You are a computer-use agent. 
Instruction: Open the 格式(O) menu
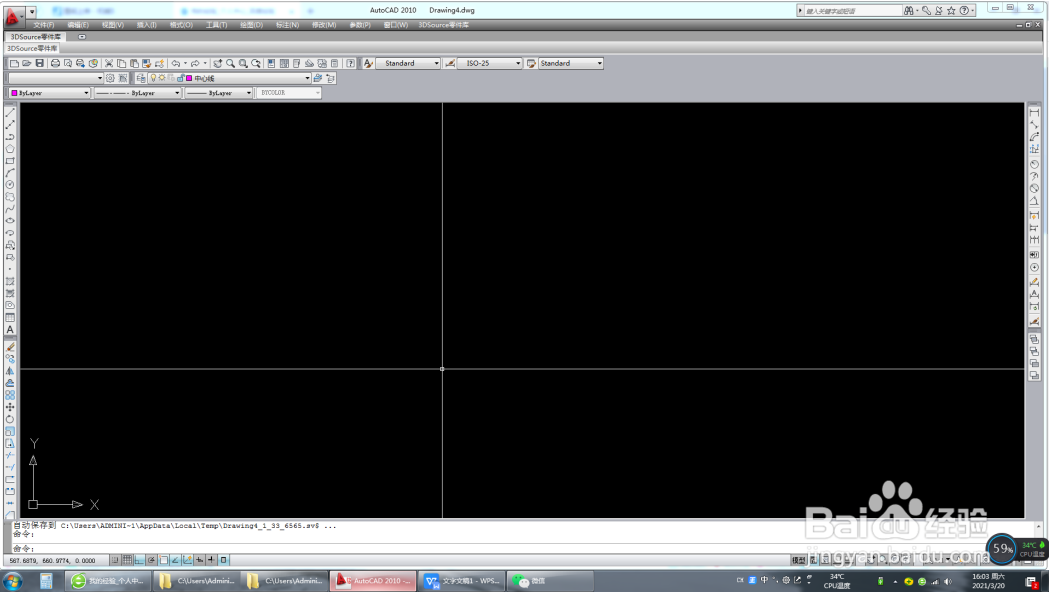[x=181, y=25]
